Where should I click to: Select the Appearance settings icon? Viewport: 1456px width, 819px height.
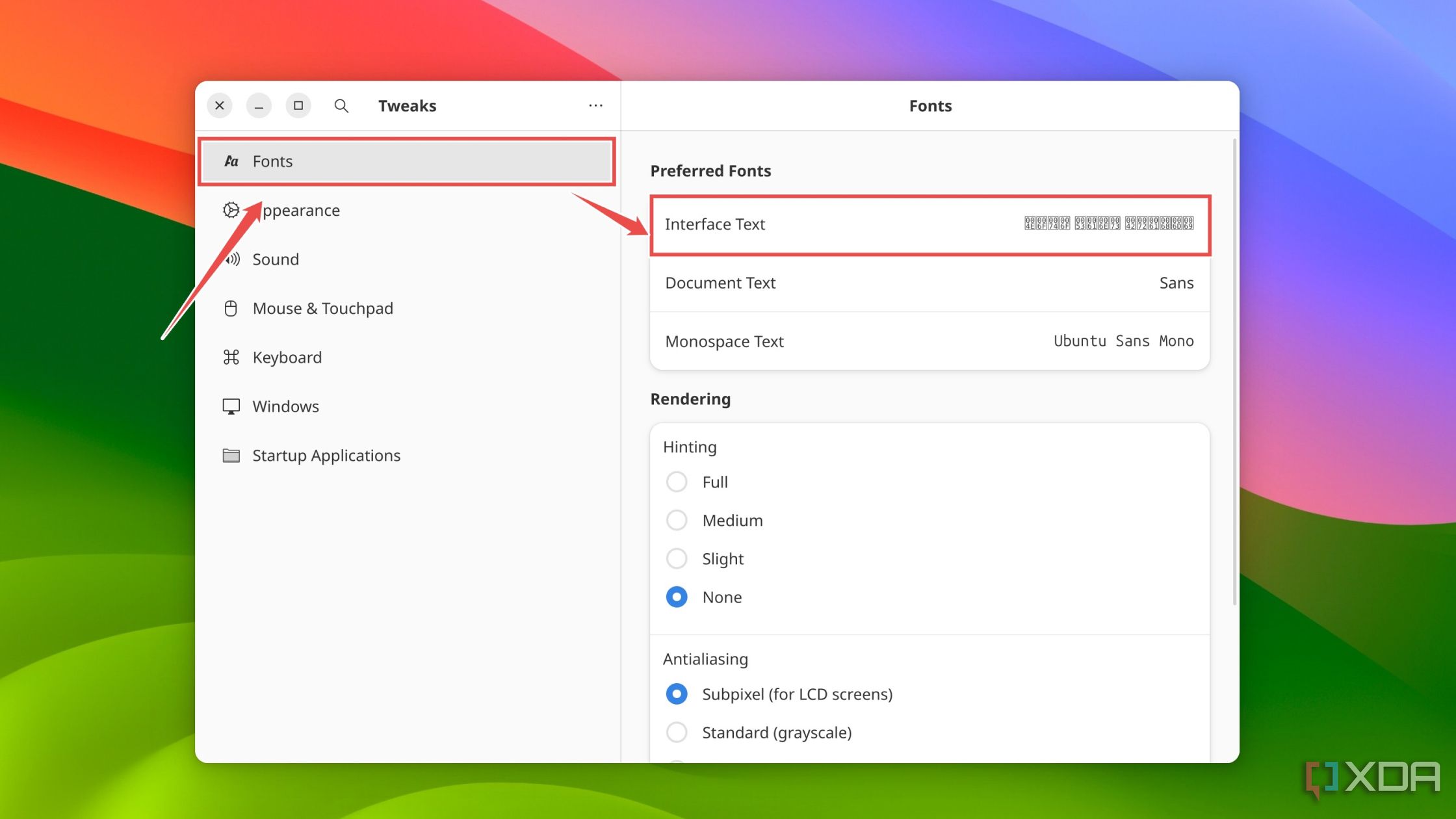point(232,210)
